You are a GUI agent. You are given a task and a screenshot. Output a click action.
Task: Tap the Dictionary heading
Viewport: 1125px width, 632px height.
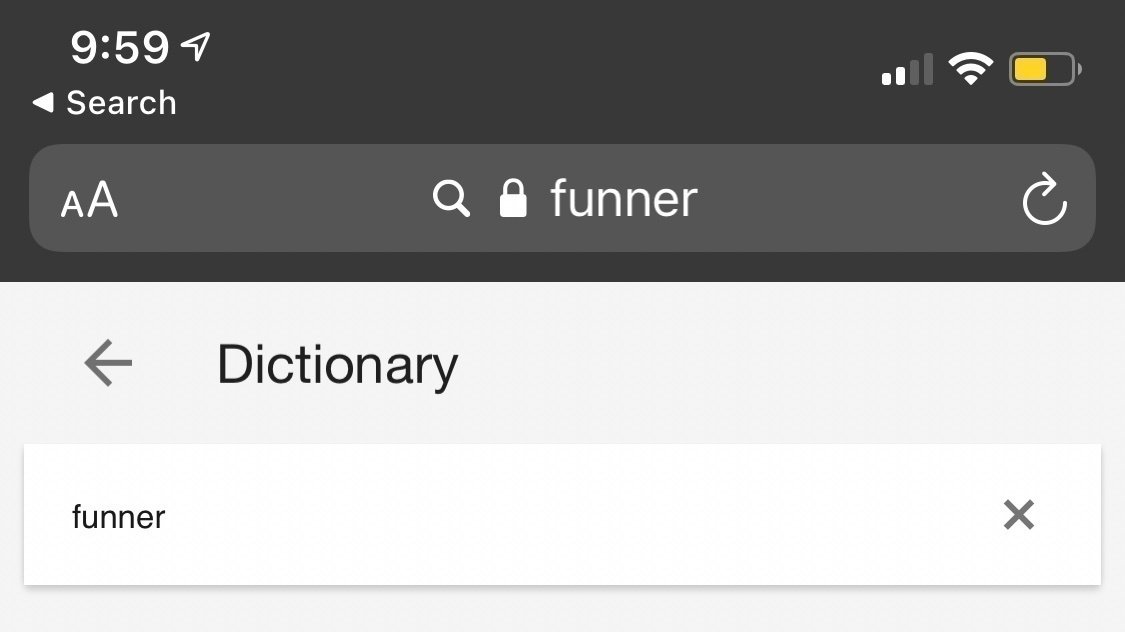(x=337, y=363)
